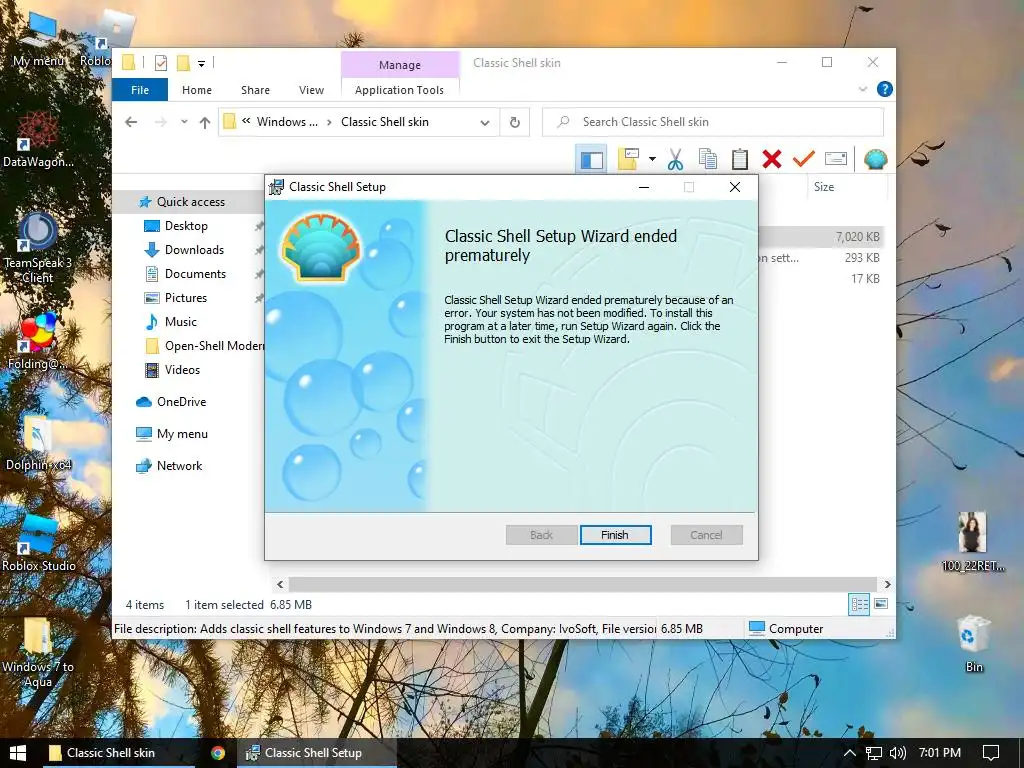Expand the ribbon with the chevron

pos(863,89)
